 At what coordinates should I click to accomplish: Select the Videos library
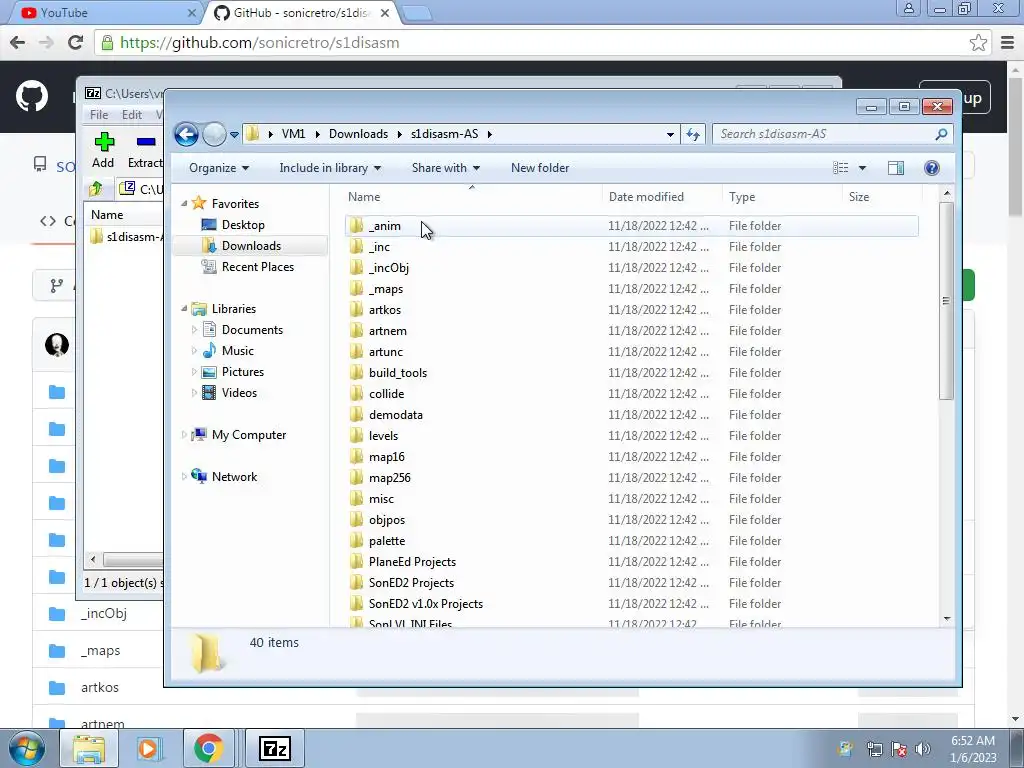click(239, 392)
